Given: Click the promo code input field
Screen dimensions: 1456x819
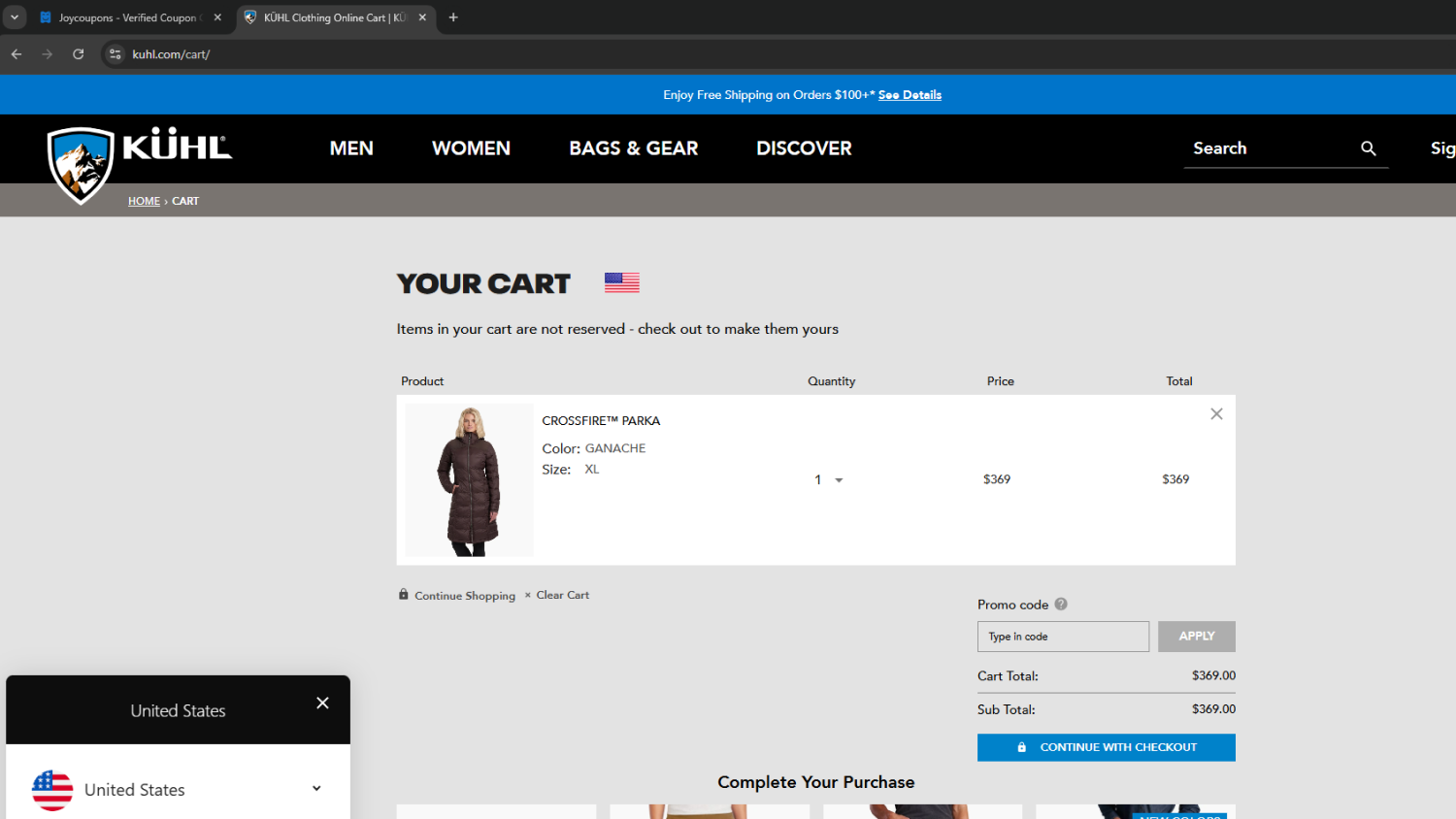Looking at the screenshot, I should coord(1062,637).
